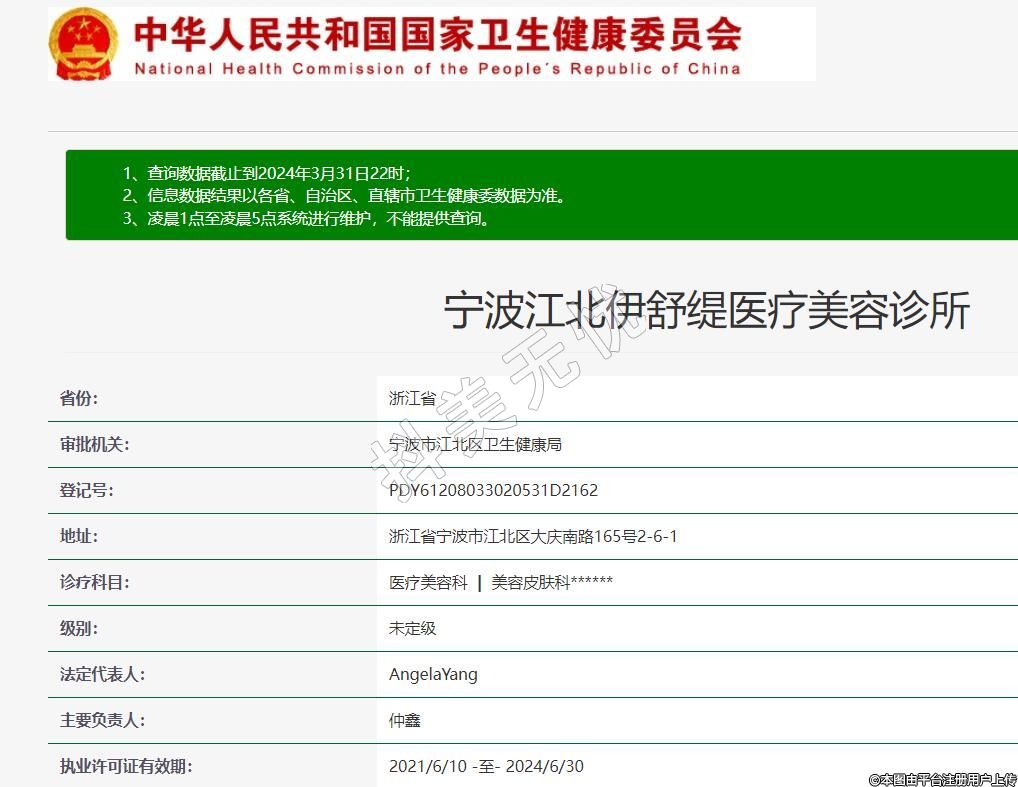
Task: Select the third notice about system maintenance hours
Action: point(308,219)
